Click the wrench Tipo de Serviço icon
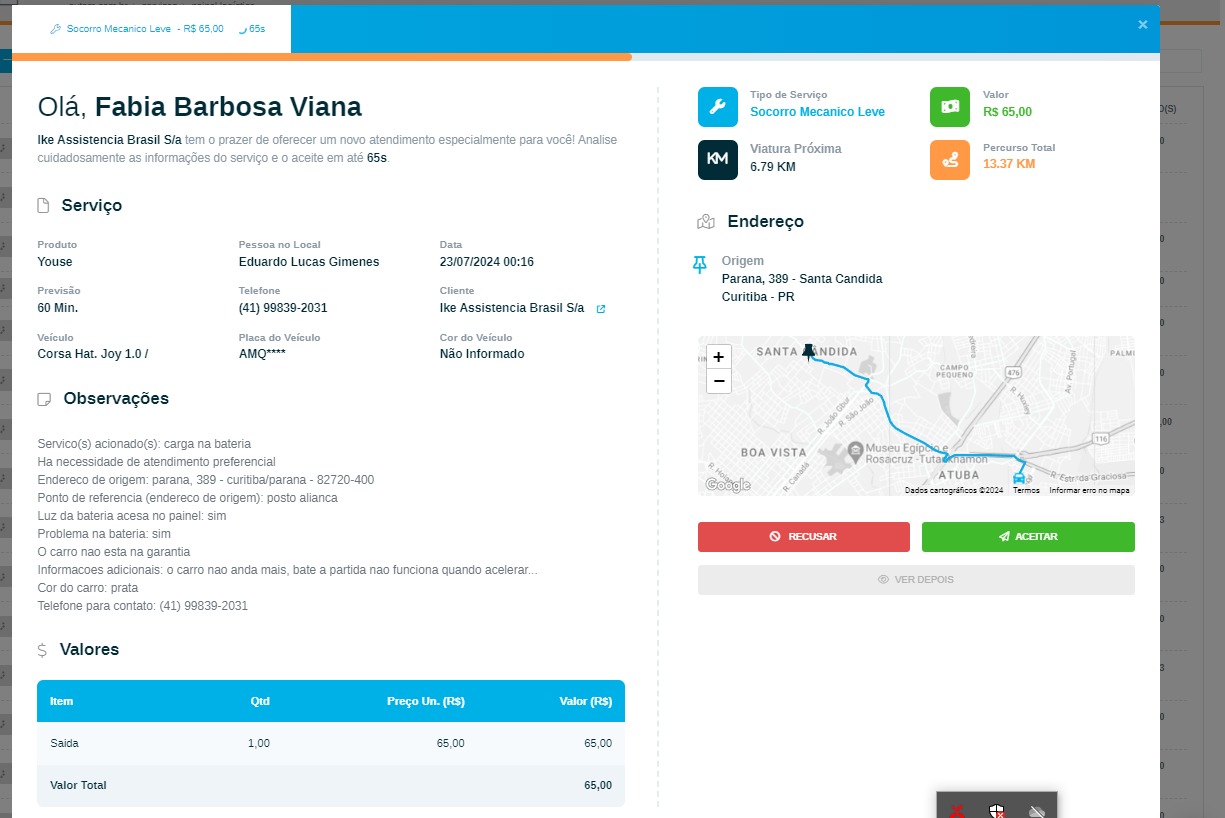This screenshot has height=818, width=1225. (x=718, y=107)
